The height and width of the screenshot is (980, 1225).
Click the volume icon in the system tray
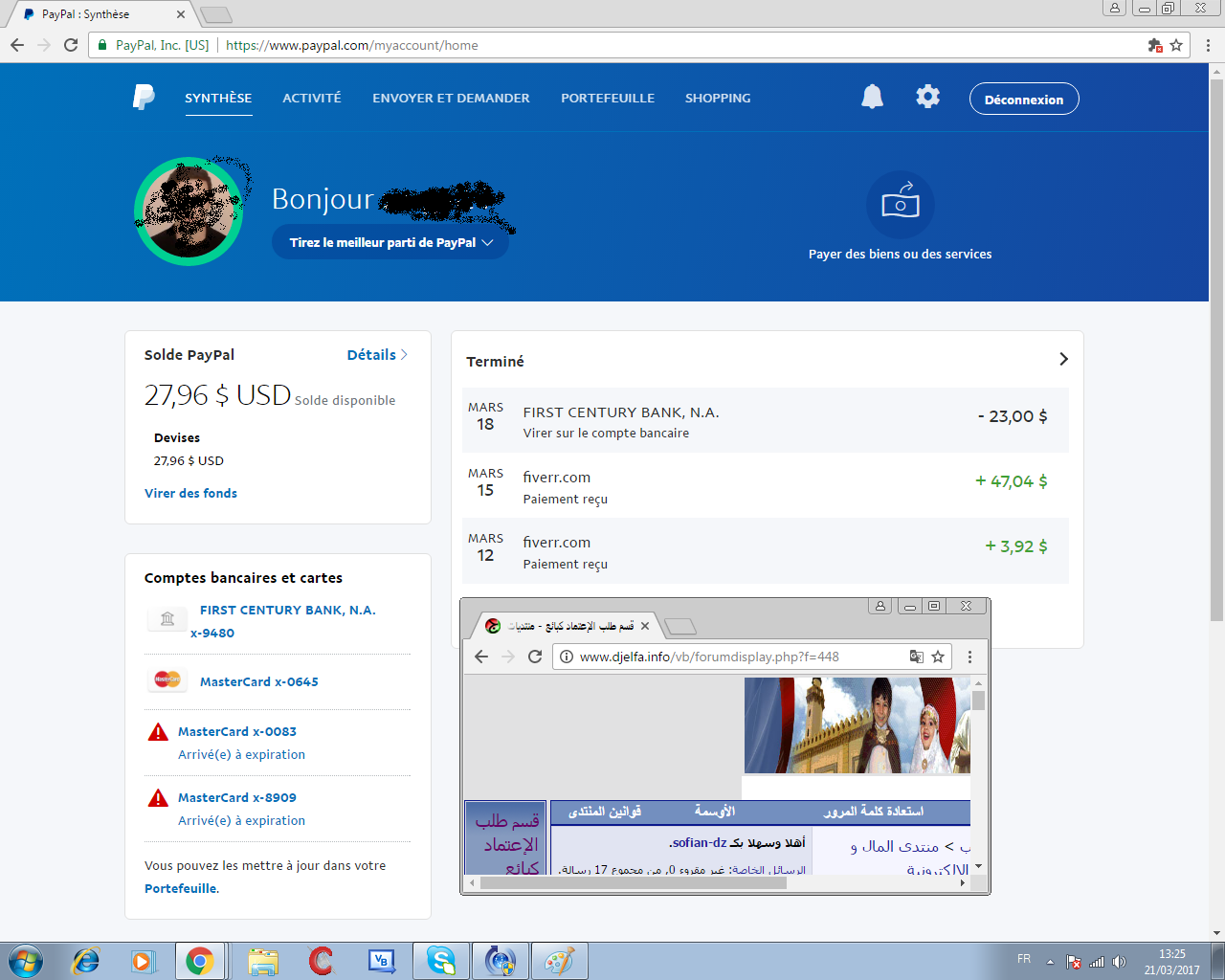[x=1120, y=962]
